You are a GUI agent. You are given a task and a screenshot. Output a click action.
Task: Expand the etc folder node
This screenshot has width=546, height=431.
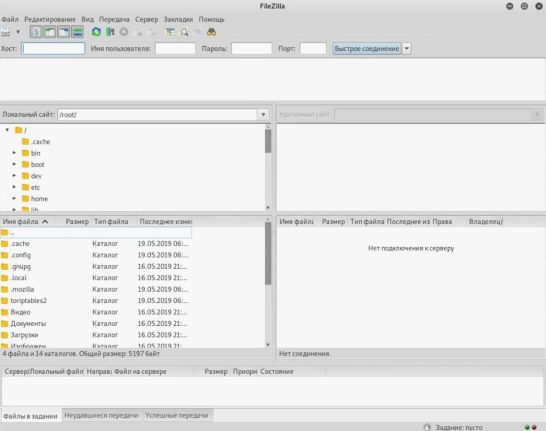pyautogui.click(x=14, y=187)
